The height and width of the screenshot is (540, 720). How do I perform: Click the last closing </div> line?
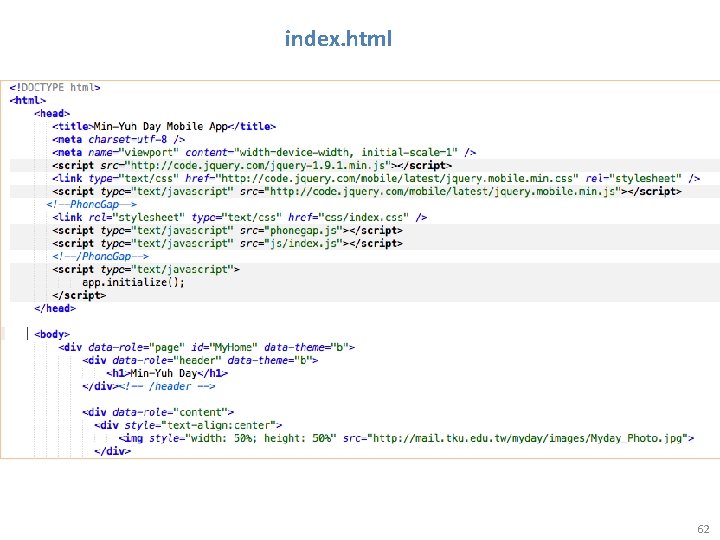pyautogui.click(x=112, y=451)
